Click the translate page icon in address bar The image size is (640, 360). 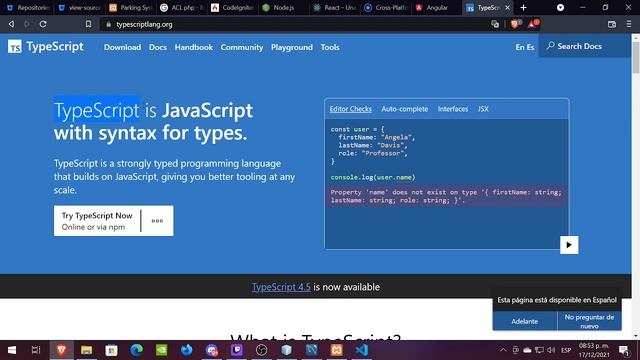click(x=495, y=24)
